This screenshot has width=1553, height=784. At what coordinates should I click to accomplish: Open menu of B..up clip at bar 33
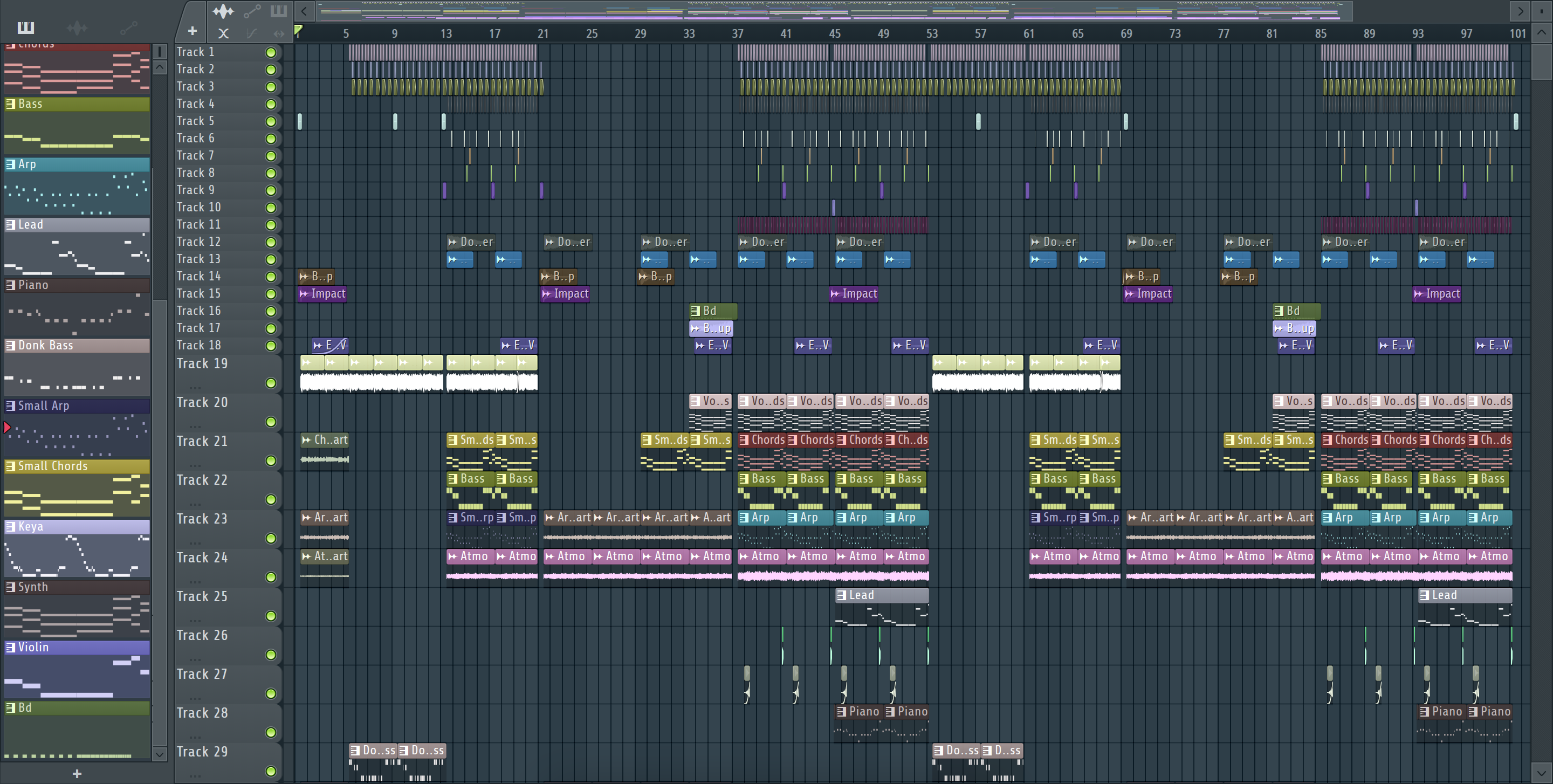coord(695,328)
